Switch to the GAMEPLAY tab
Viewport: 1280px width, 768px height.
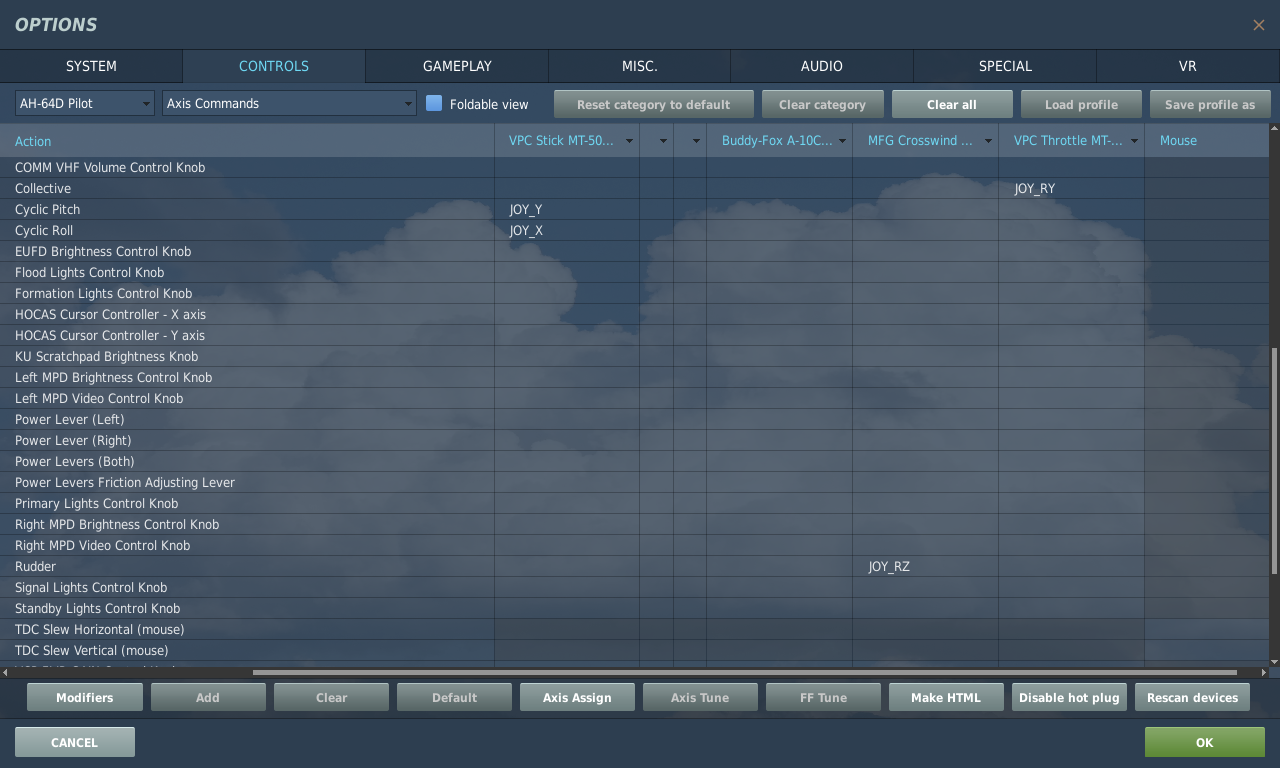(x=457, y=66)
